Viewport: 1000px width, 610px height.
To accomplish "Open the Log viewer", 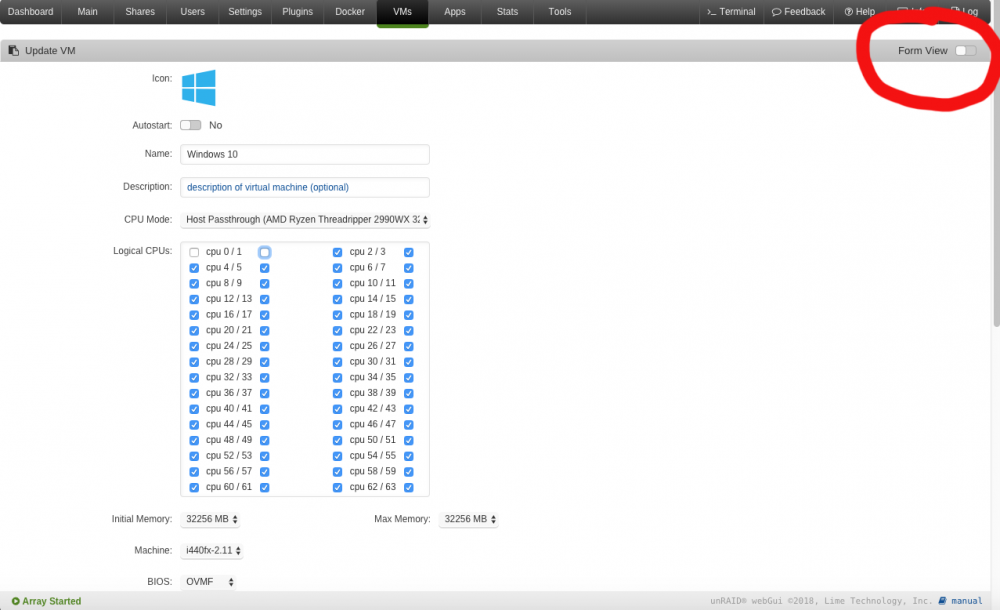I will click(964, 11).
